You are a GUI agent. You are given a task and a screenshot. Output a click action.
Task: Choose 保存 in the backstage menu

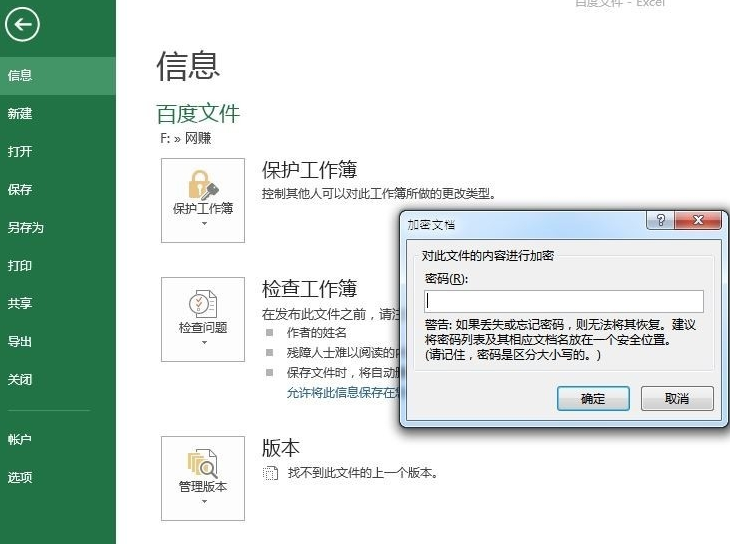58,190
